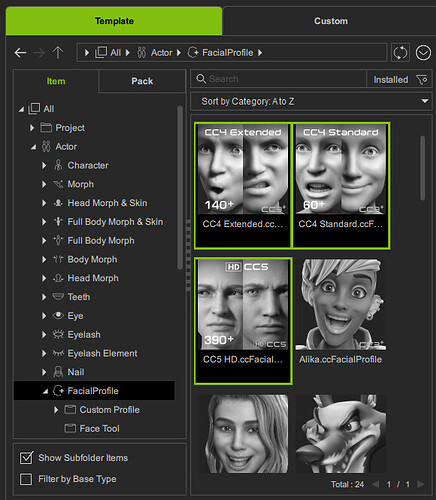Image resolution: width=436 pixels, height=500 pixels.
Task: Click the back arrow navigation icon
Action: pyautogui.click(x=20, y=53)
